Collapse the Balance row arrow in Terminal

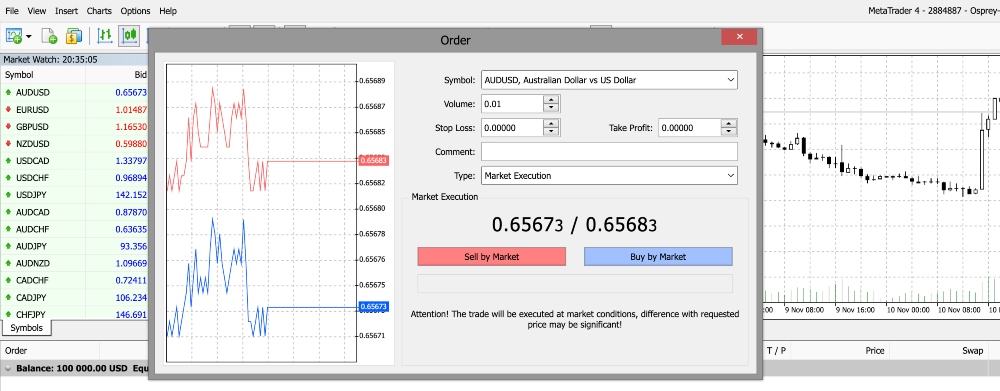point(8,368)
